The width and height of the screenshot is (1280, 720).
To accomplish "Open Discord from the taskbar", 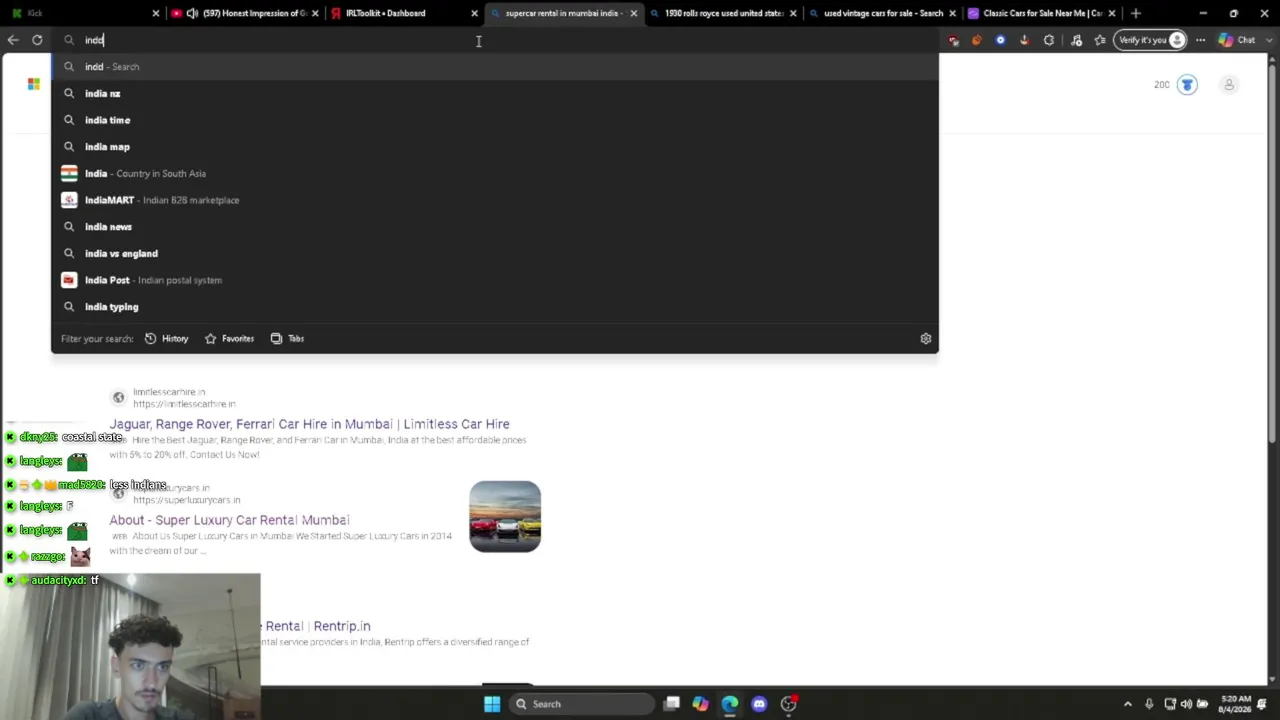I will 759,704.
